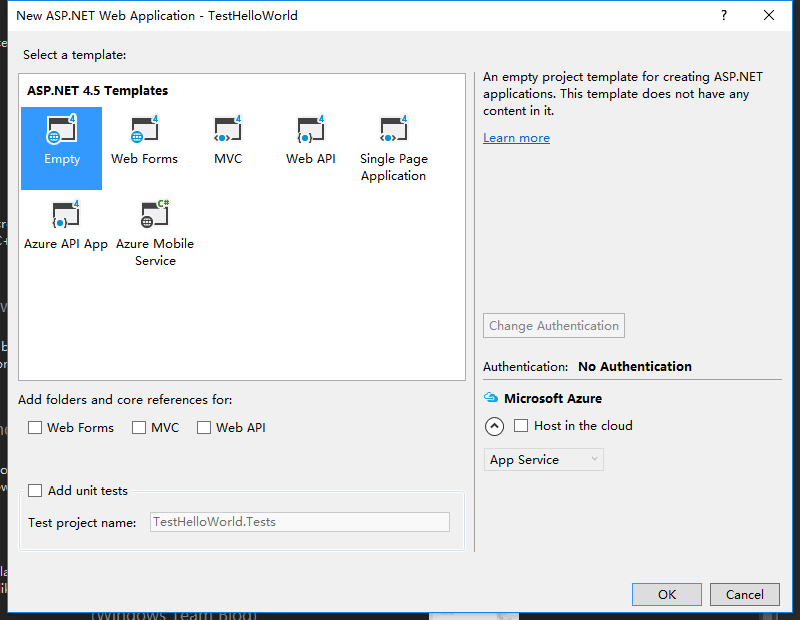The width and height of the screenshot is (800, 620).
Task: Select the Empty project template icon
Action: (x=61, y=130)
